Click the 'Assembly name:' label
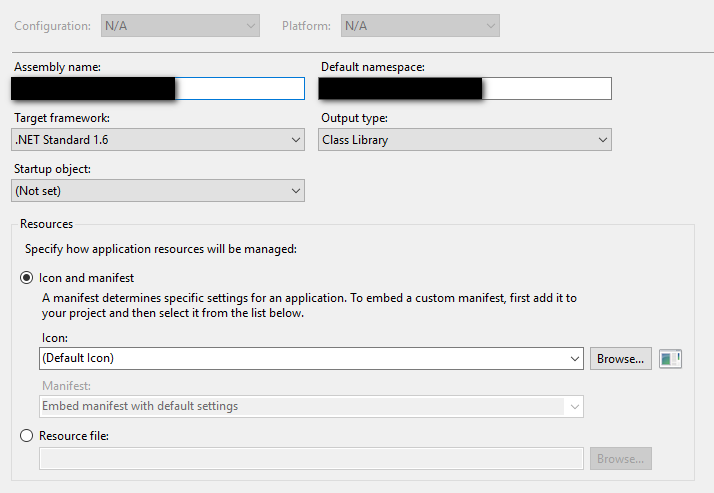 pyautogui.click(x=57, y=67)
